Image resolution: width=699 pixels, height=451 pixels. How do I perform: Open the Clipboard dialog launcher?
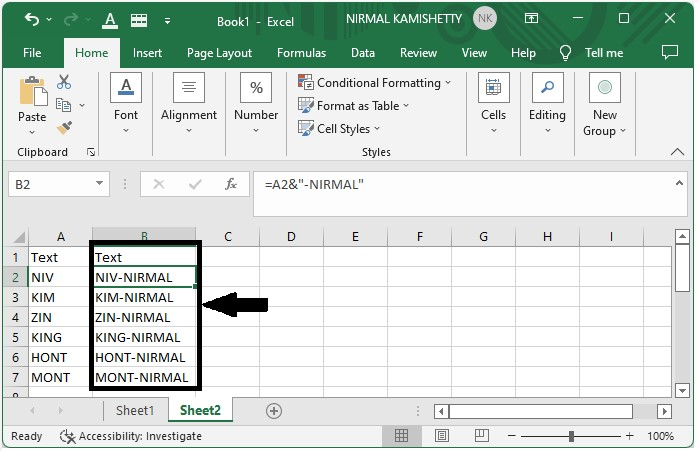coord(91,152)
